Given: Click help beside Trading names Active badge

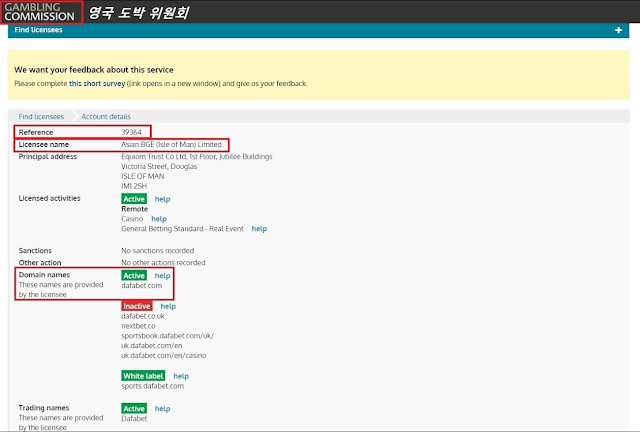Looking at the screenshot, I should click(162, 409).
